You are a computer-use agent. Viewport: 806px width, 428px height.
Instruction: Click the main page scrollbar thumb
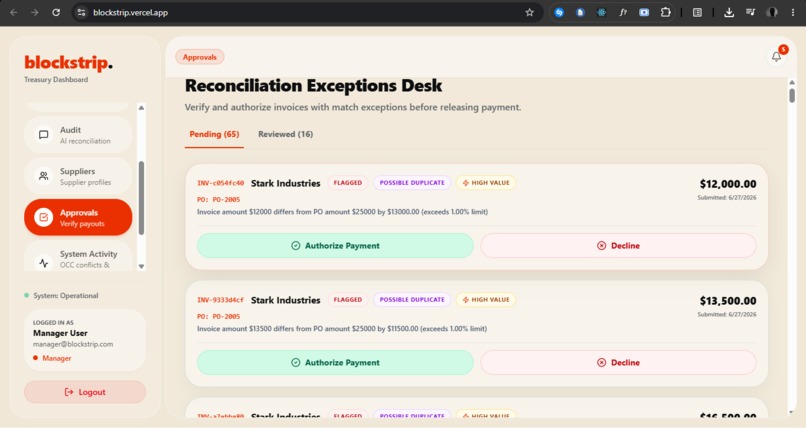click(792, 96)
